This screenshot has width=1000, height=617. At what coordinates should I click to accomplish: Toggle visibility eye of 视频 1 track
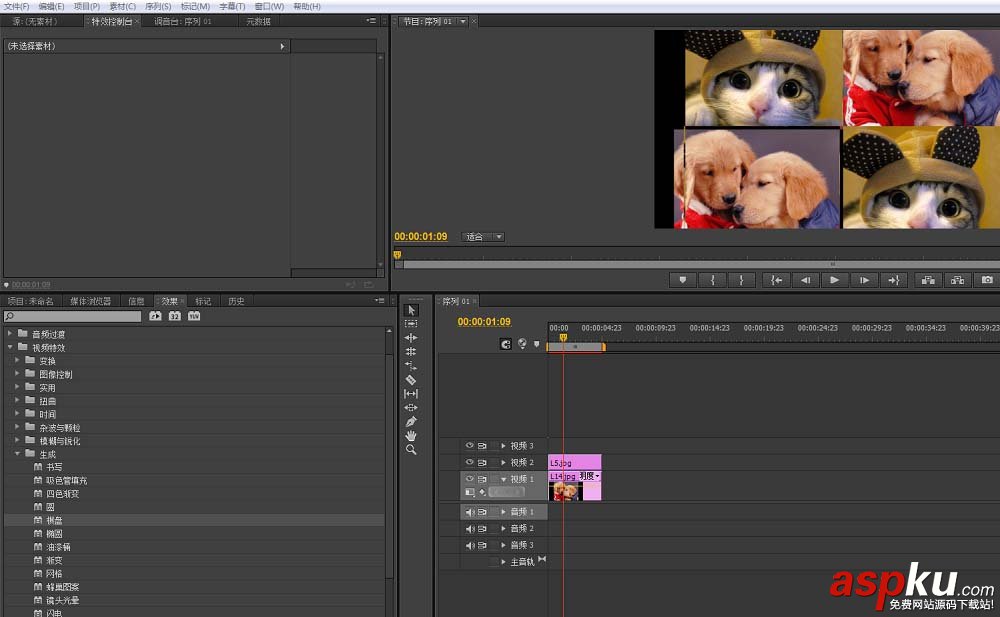pos(469,479)
